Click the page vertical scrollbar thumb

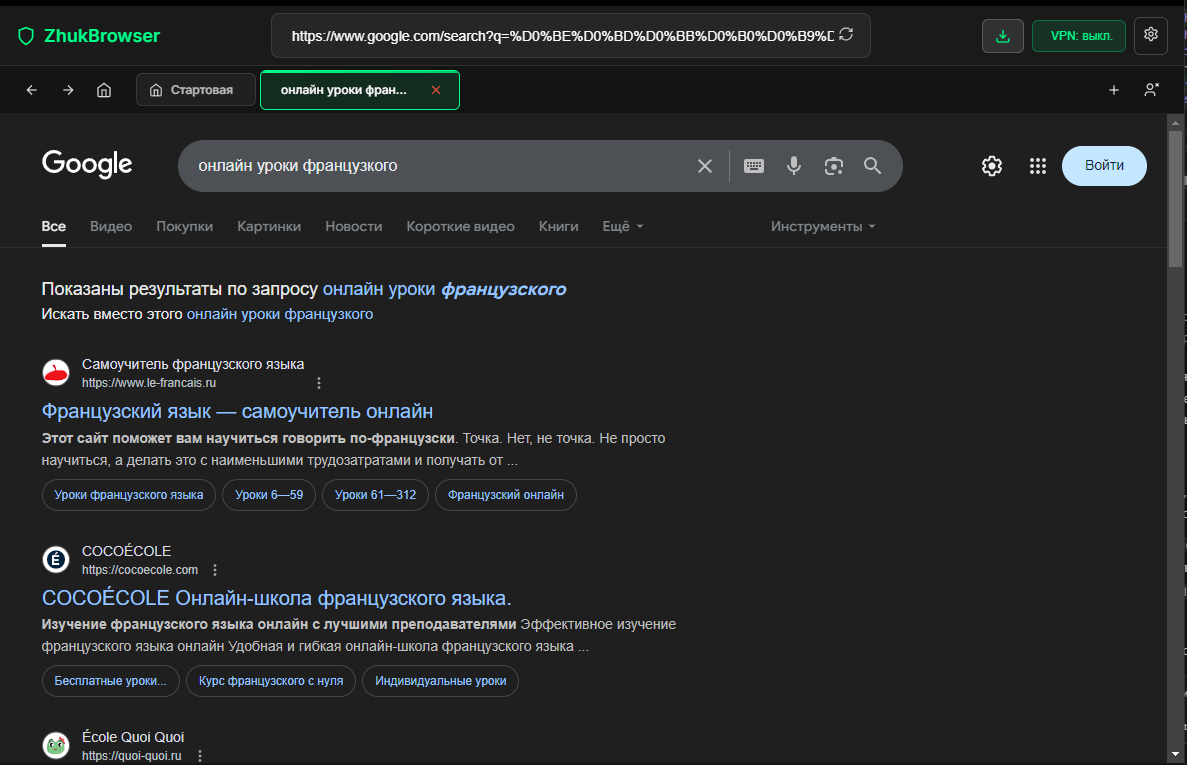[x=1175, y=198]
